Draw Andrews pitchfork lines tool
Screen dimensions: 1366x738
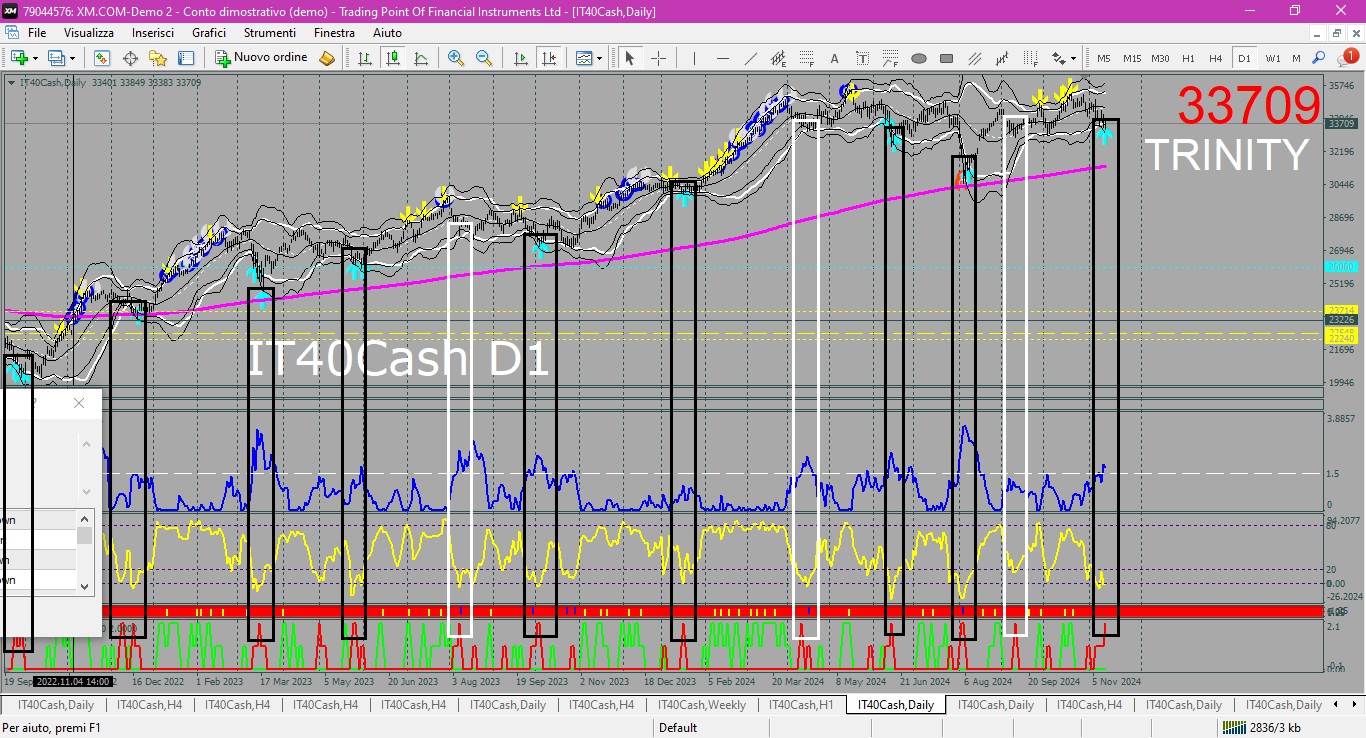tap(974, 58)
